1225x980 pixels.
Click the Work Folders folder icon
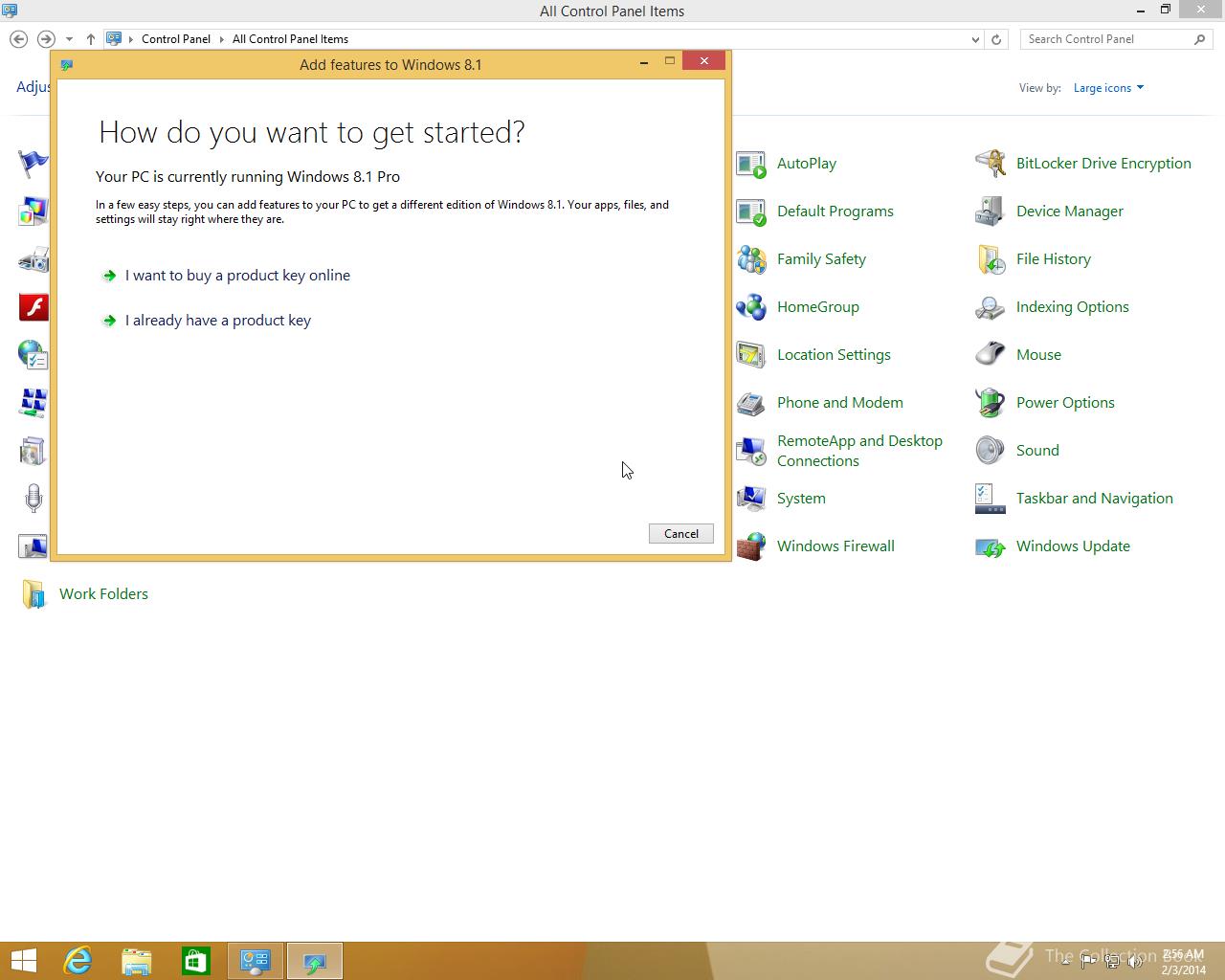point(33,594)
